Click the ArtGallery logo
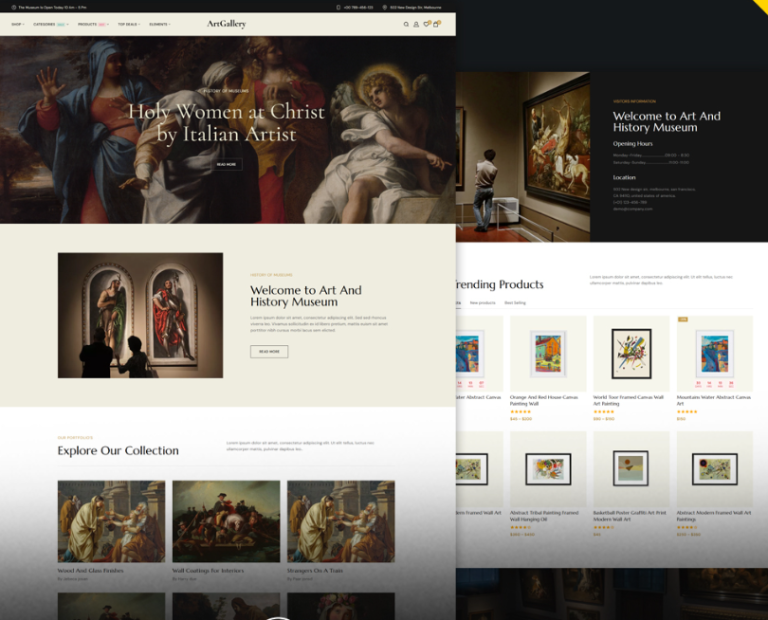The width and height of the screenshot is (768, 620). 226,24
